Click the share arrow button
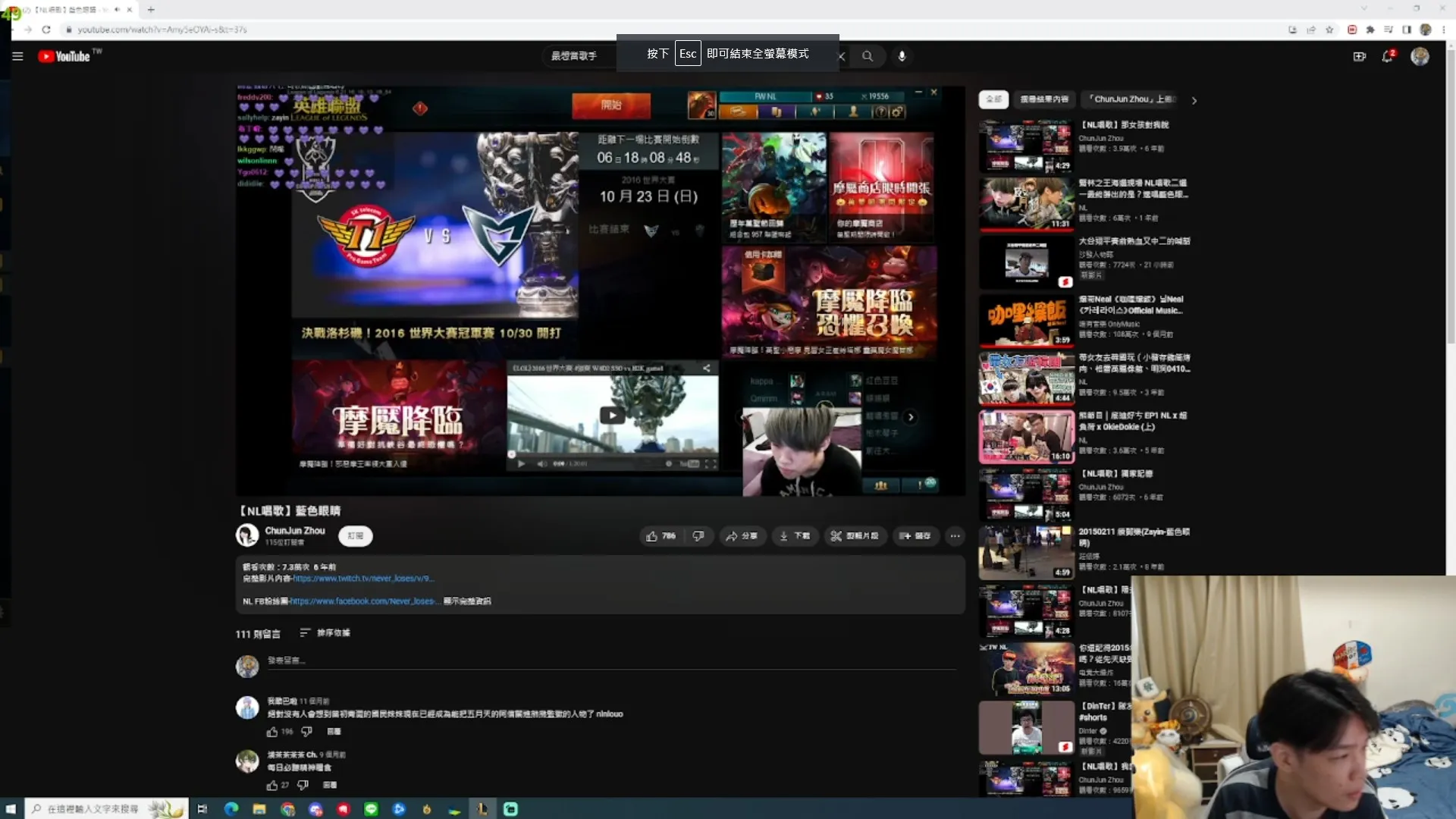 point(742,536)
